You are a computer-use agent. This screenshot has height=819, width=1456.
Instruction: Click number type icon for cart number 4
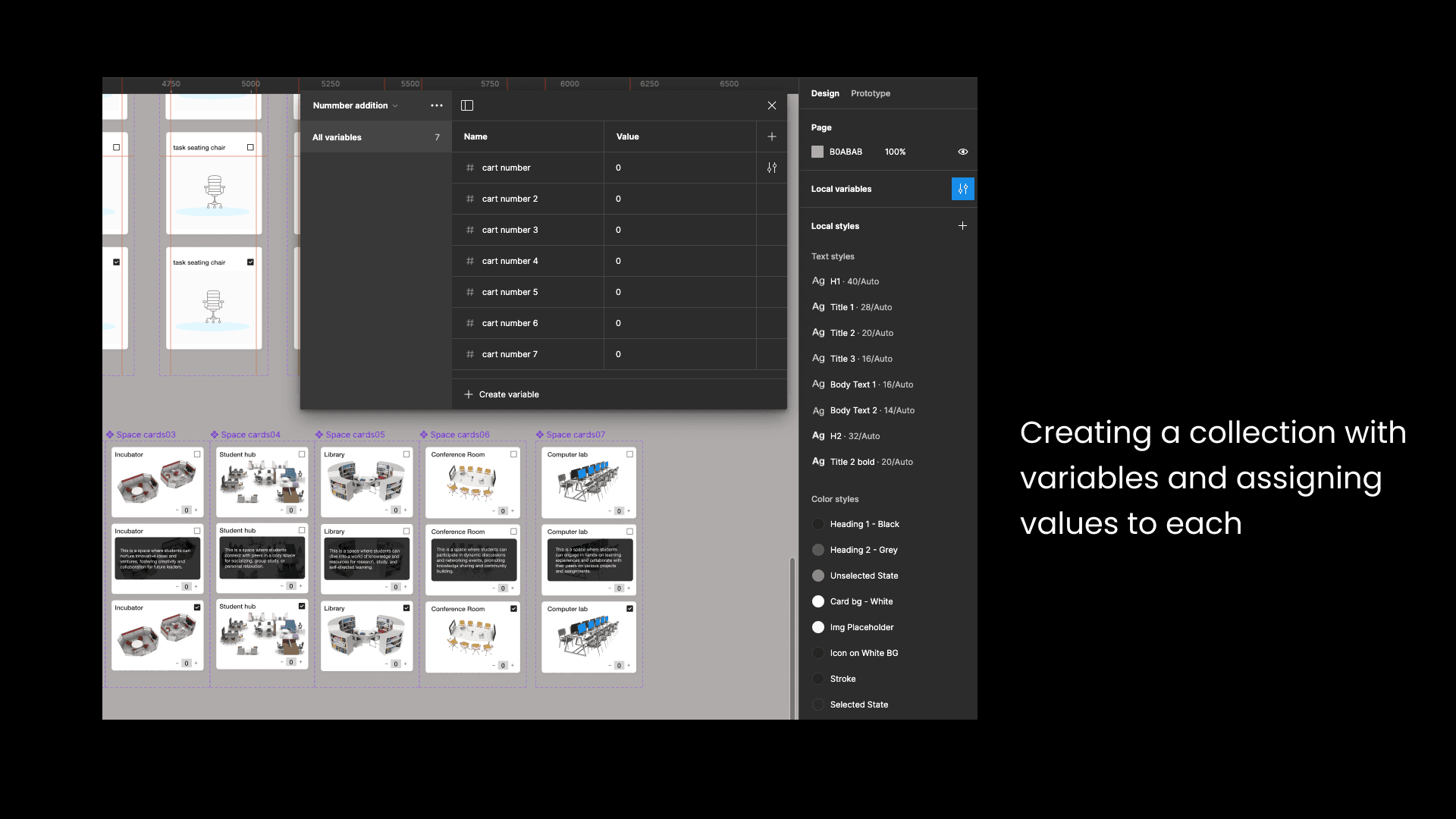pos(470,261)
